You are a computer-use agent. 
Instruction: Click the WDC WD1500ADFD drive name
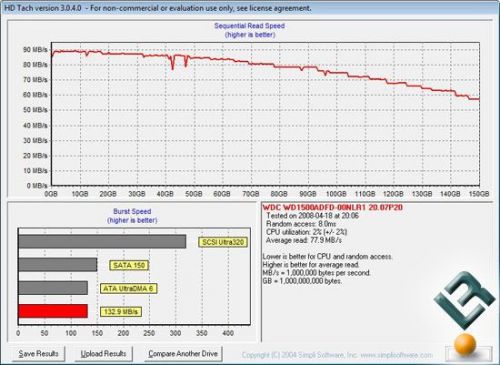tap(332, 207)
